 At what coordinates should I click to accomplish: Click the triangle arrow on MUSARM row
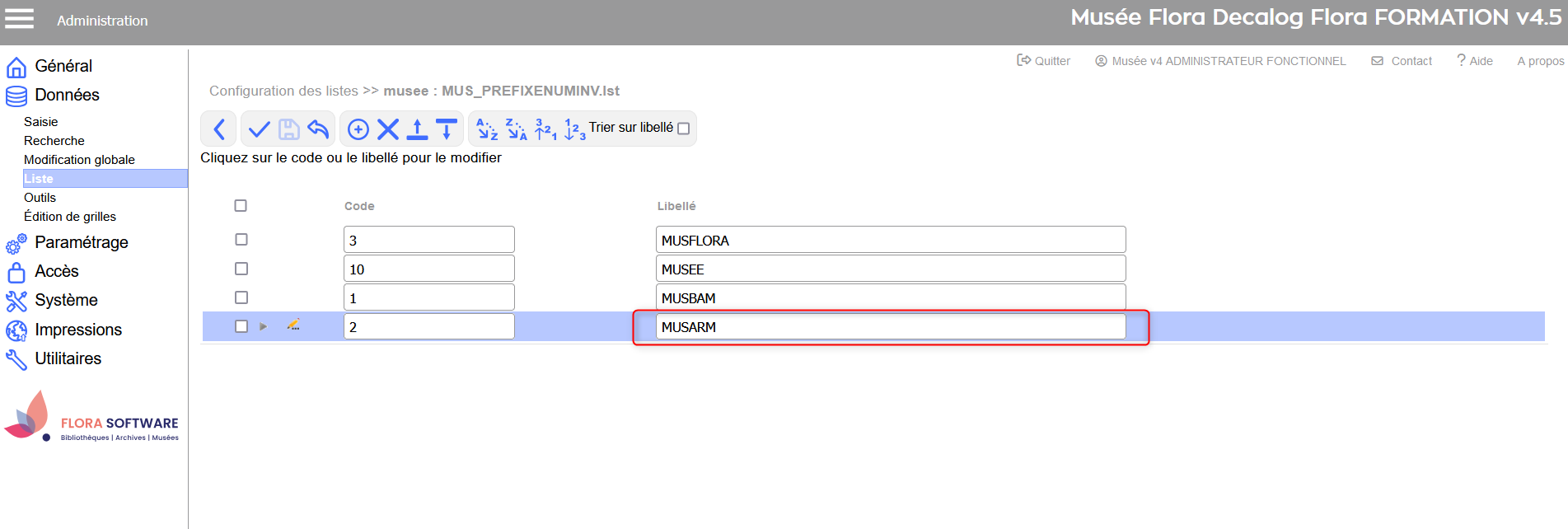click(x=264, y=327)
